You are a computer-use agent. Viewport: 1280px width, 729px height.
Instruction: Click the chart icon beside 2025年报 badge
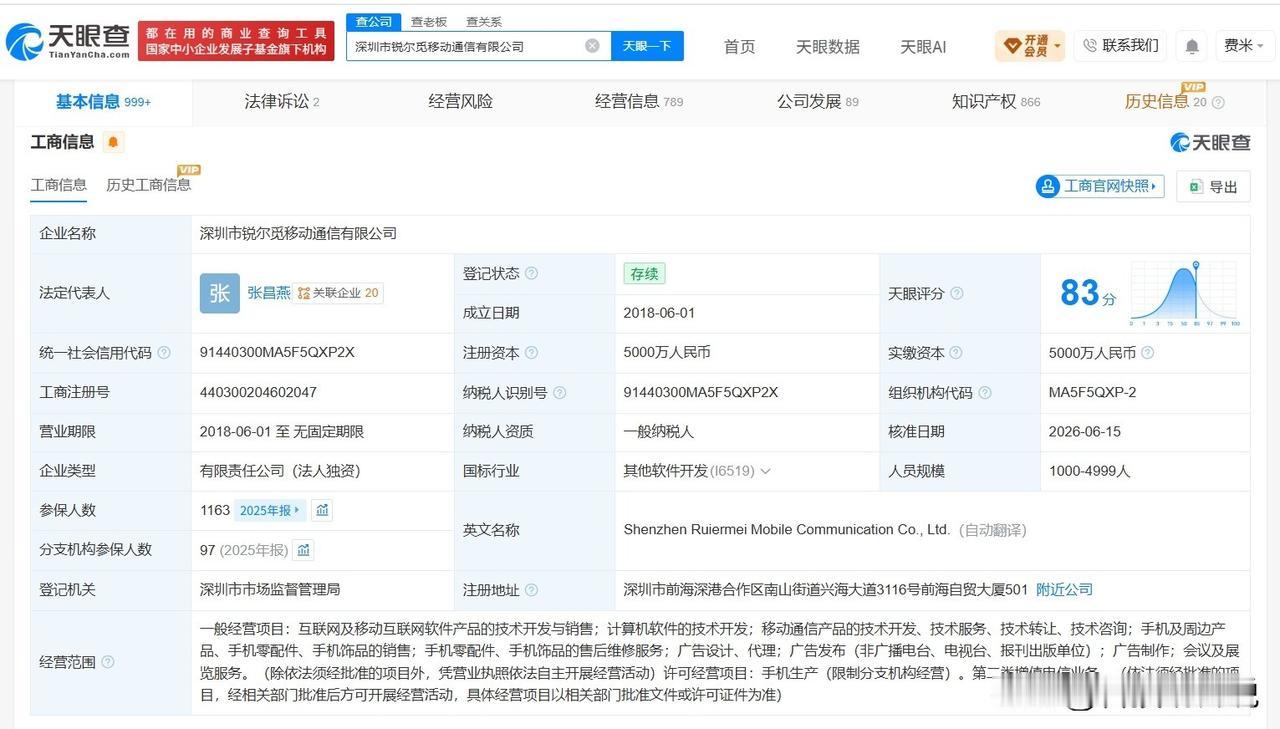coord(322,510)
